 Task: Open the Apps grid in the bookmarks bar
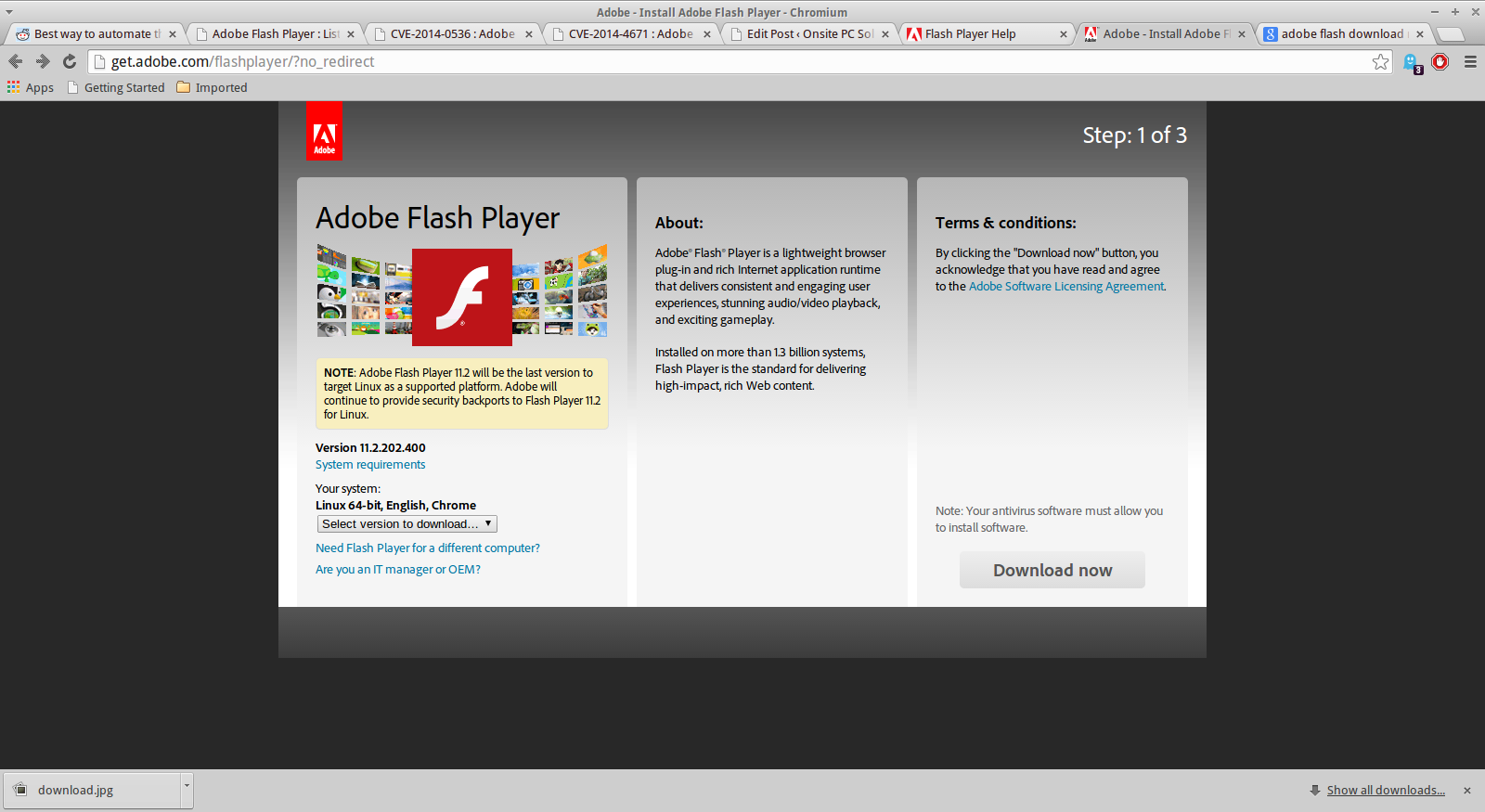(31, 87)
